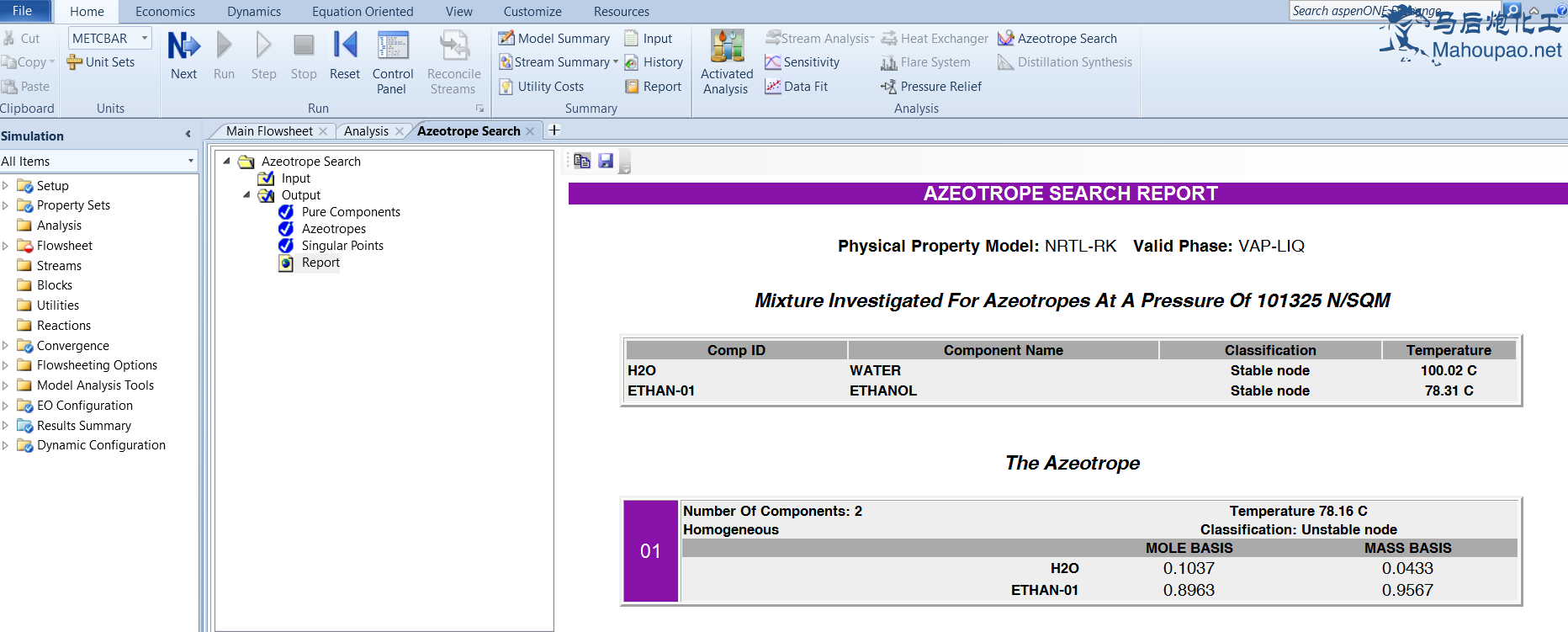Switch to the Economics ribbon tab
The width and height of the screenshot is (1568, 632).
pos(165,12)
